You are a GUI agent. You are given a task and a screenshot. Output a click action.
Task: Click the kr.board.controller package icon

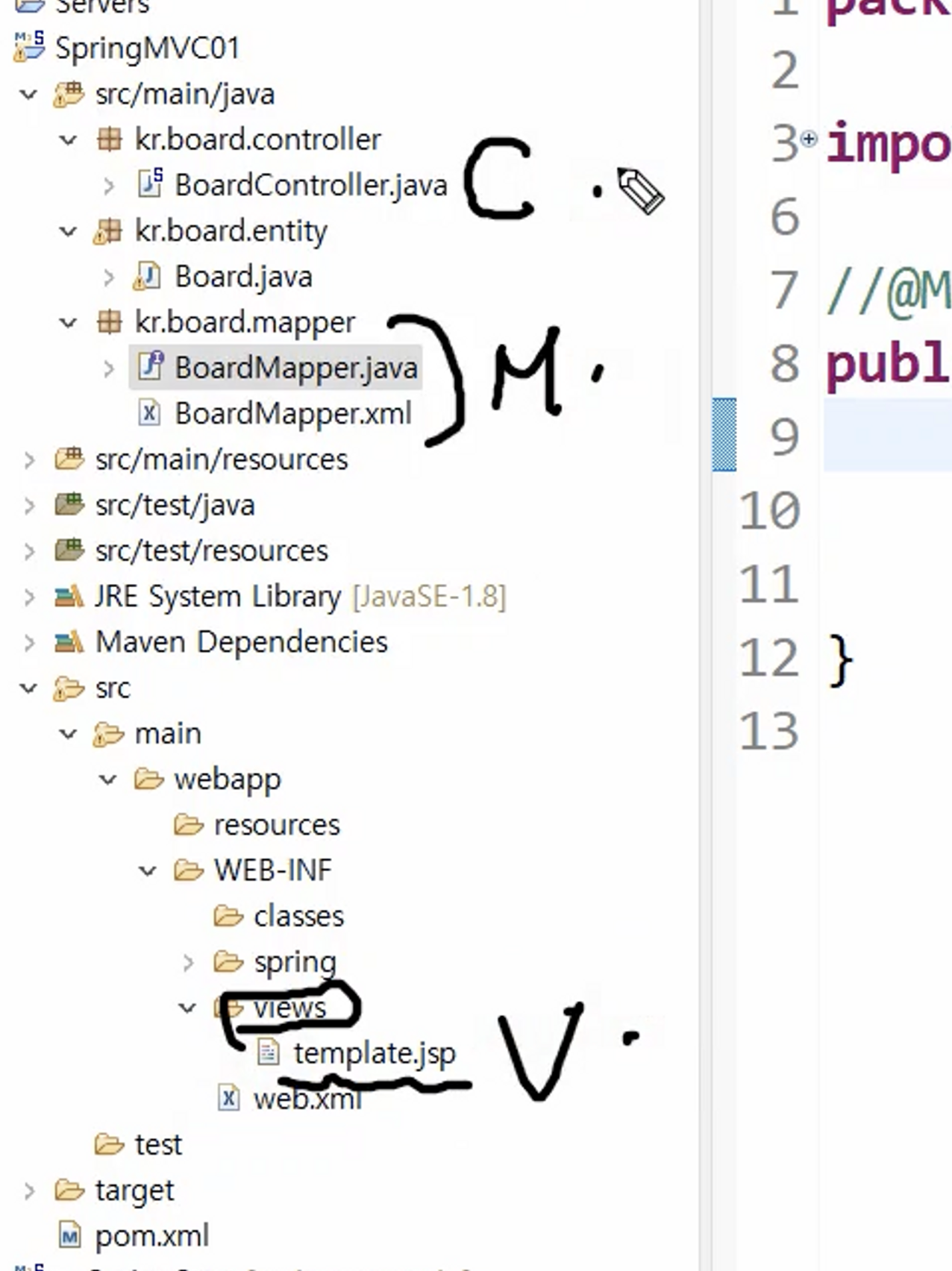(x=109, y=139)
